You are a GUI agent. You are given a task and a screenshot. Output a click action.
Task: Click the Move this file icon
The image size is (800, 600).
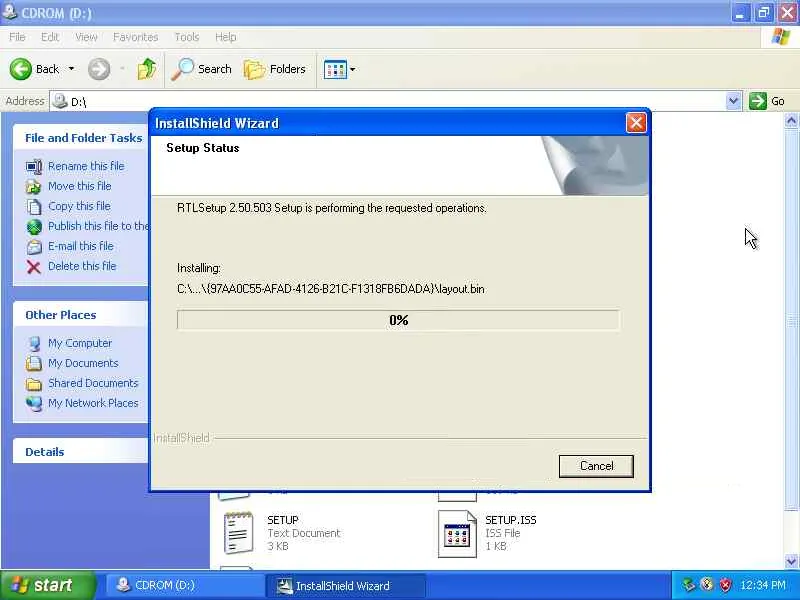[x=34, y=186]
